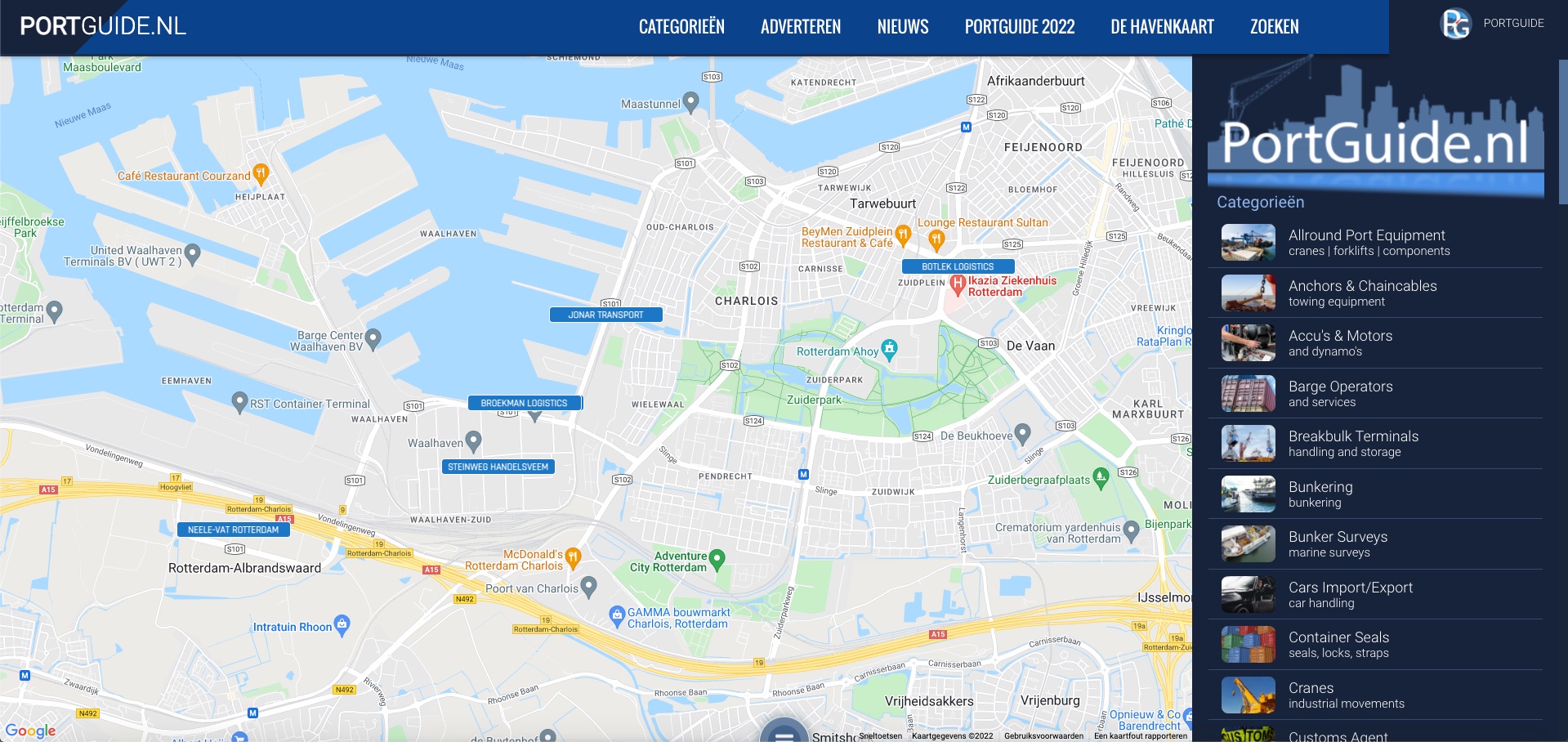1568x742 pixels.
Task: Open the PORTGUIDE 2022 menu item
Action: pyautogui.click(x=1020, y=27)
